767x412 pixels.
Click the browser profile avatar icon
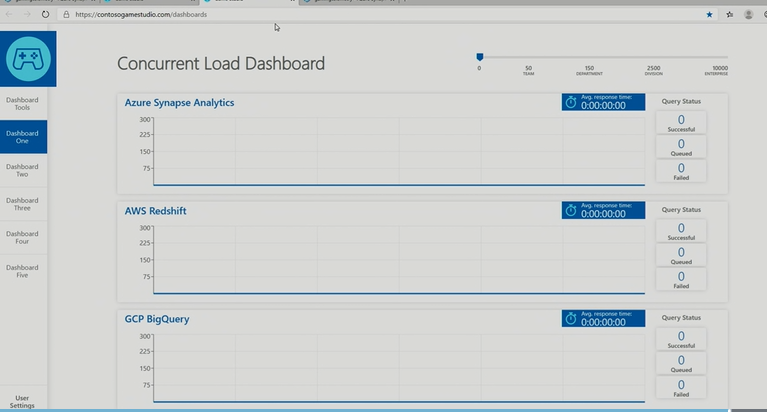[749, 15]
